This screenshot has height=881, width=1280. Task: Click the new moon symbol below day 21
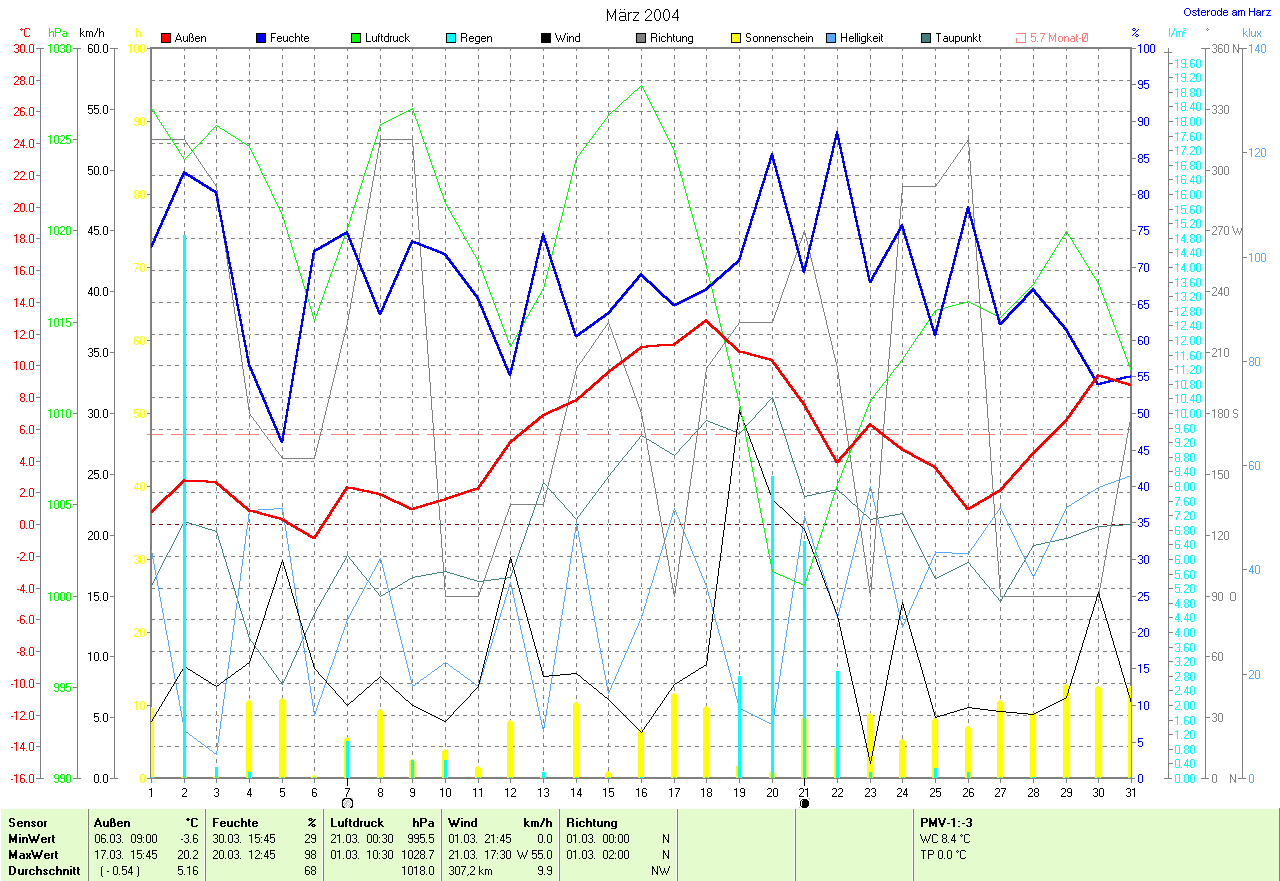point(804,802)
